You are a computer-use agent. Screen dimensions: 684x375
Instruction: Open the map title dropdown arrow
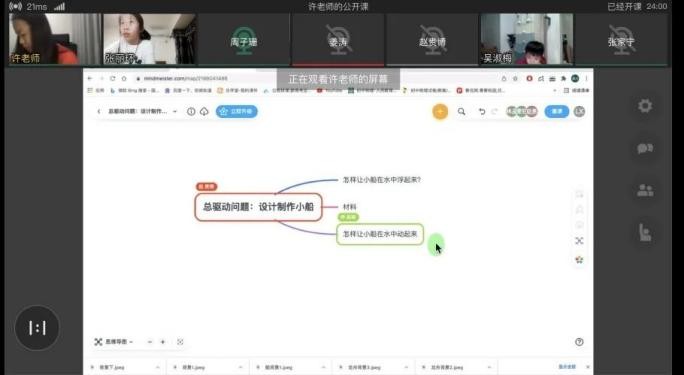point(175,112)
